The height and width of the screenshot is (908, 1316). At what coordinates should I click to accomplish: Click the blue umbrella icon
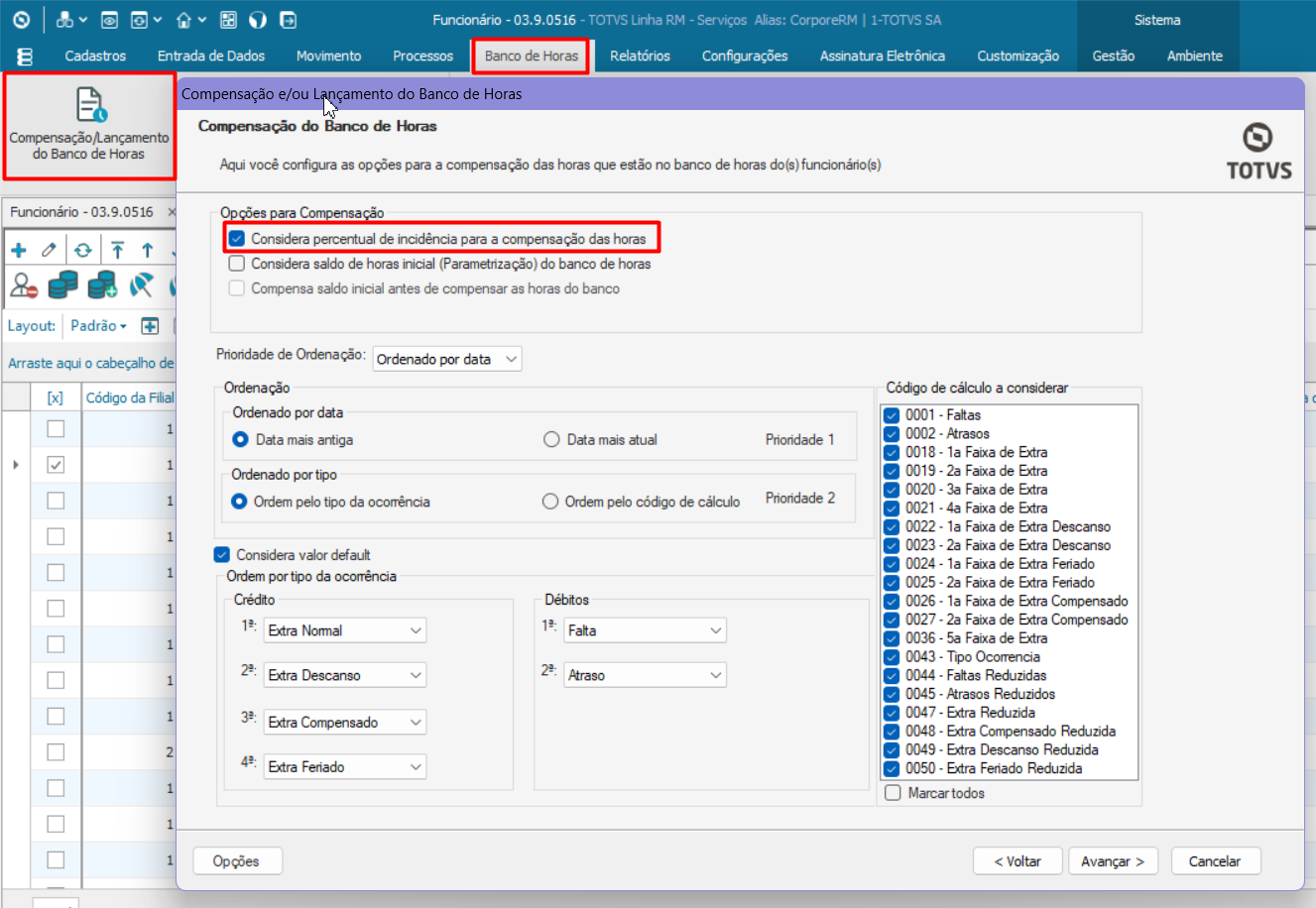142,286
